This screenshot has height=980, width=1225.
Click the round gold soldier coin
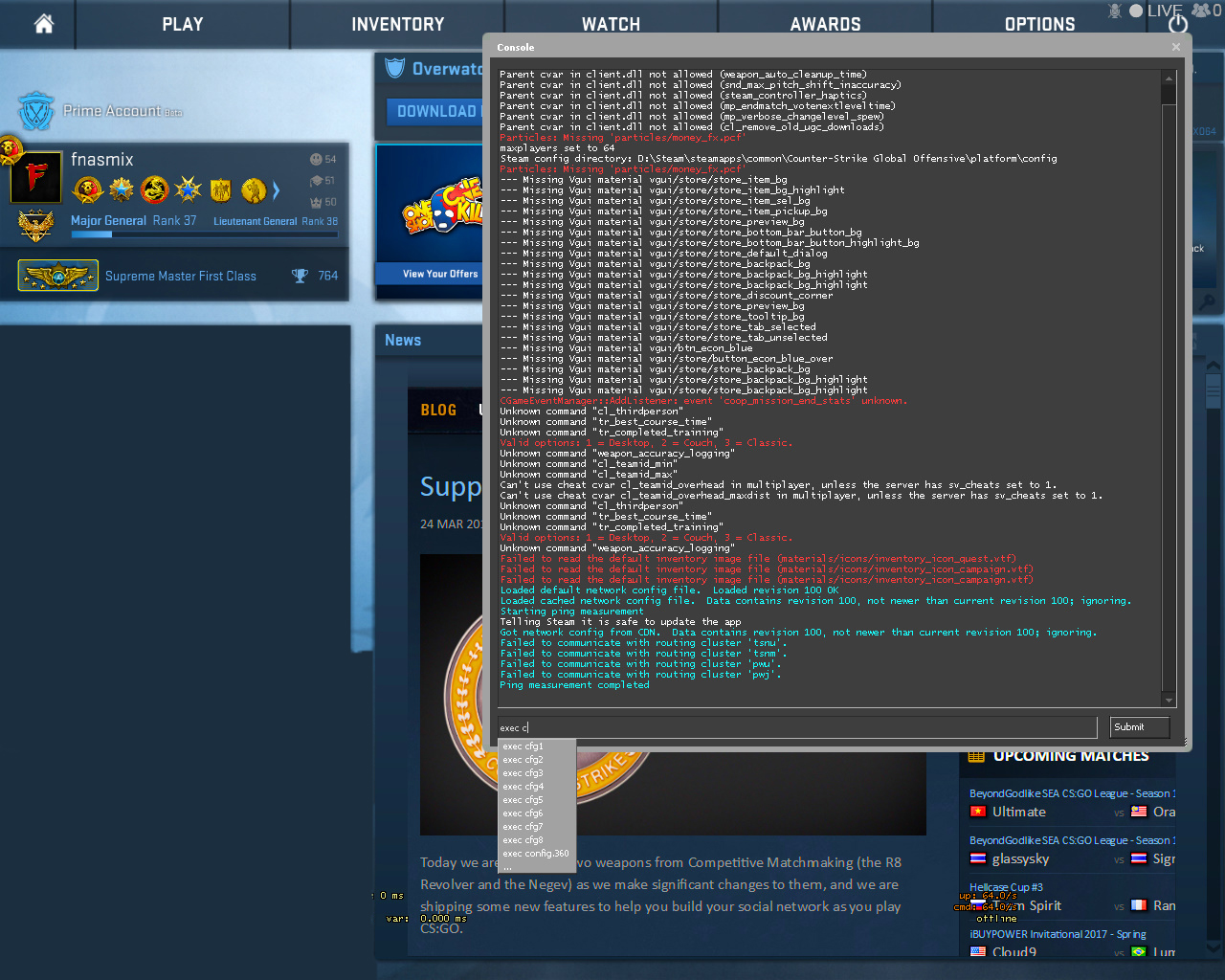pyautogui.click(x=254, y=190)
